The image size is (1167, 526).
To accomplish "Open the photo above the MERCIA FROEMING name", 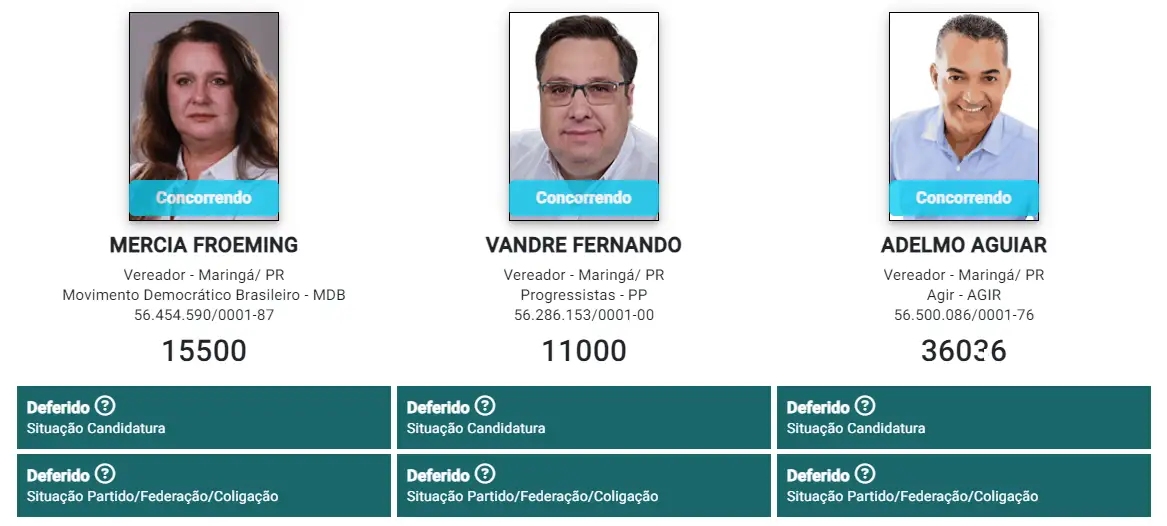I will click(x=204, y=100).
